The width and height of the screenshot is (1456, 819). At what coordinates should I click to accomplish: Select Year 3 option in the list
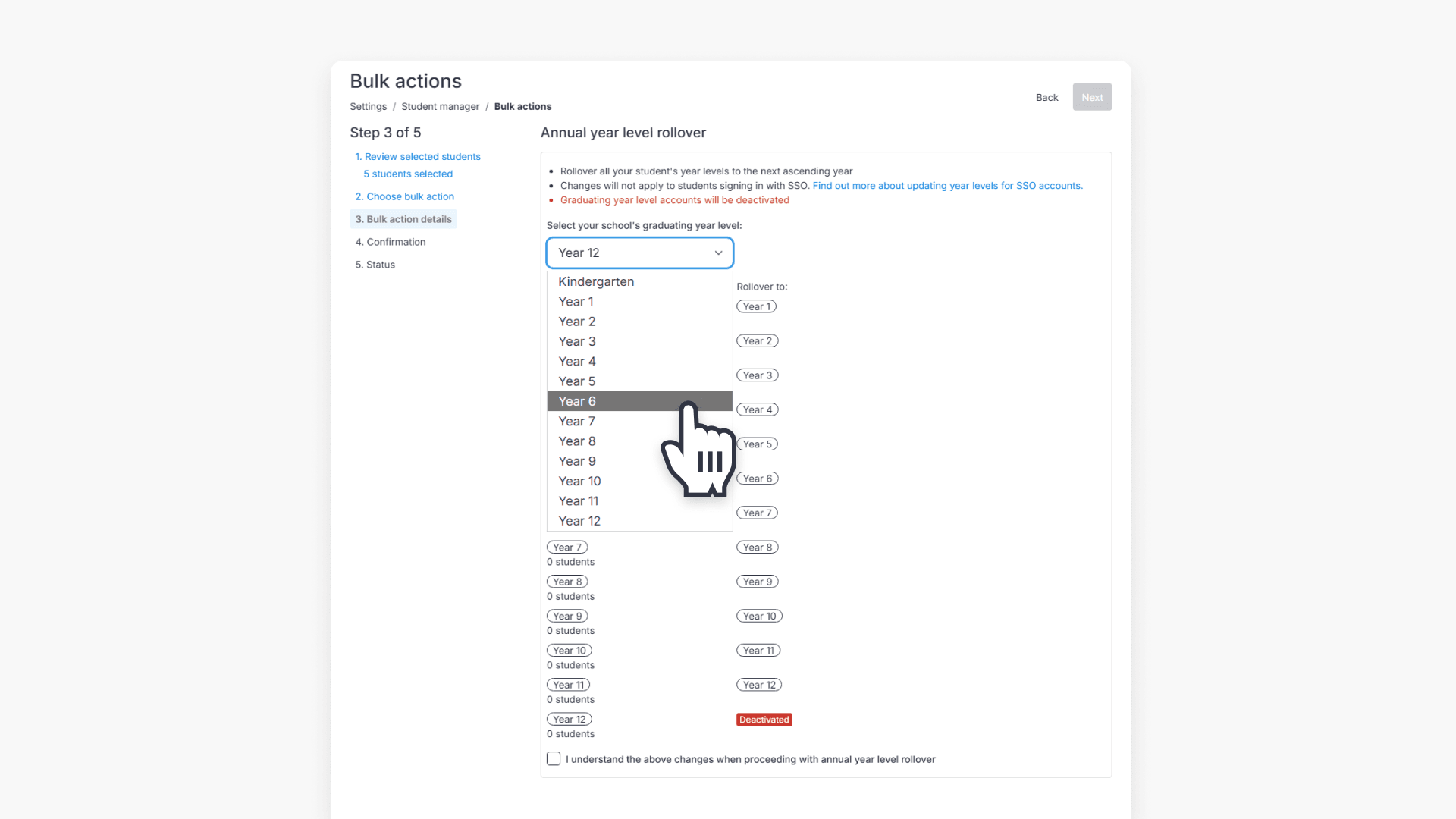point(577,341)
